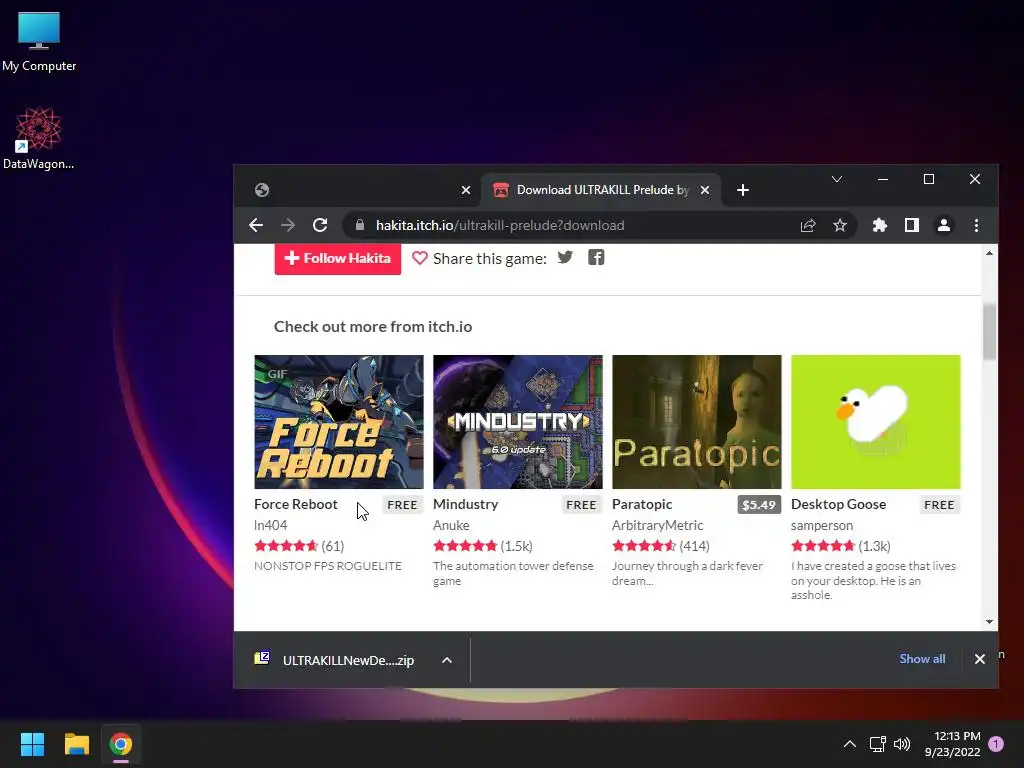
Task: Click the Mindustry title link
Action: tap(466, 504)
